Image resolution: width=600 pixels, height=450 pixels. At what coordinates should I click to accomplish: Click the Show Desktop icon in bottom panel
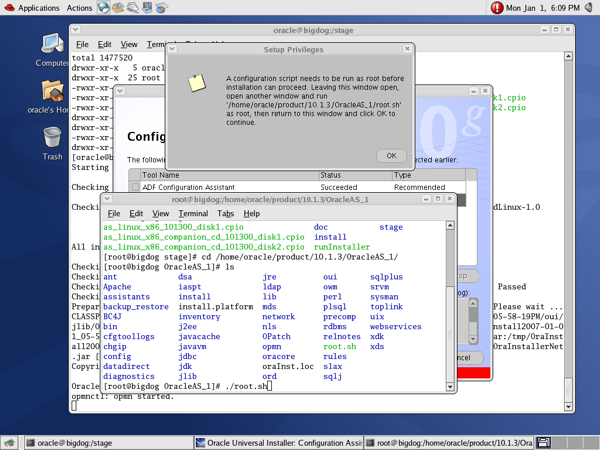9,443
